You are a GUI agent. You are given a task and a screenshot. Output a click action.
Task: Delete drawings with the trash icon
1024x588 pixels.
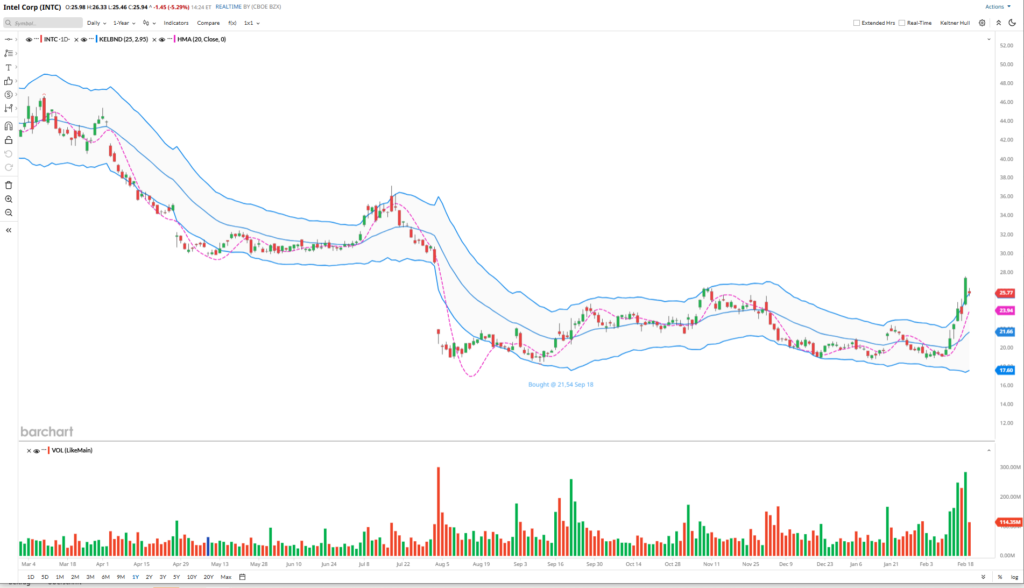pos(8,185)
